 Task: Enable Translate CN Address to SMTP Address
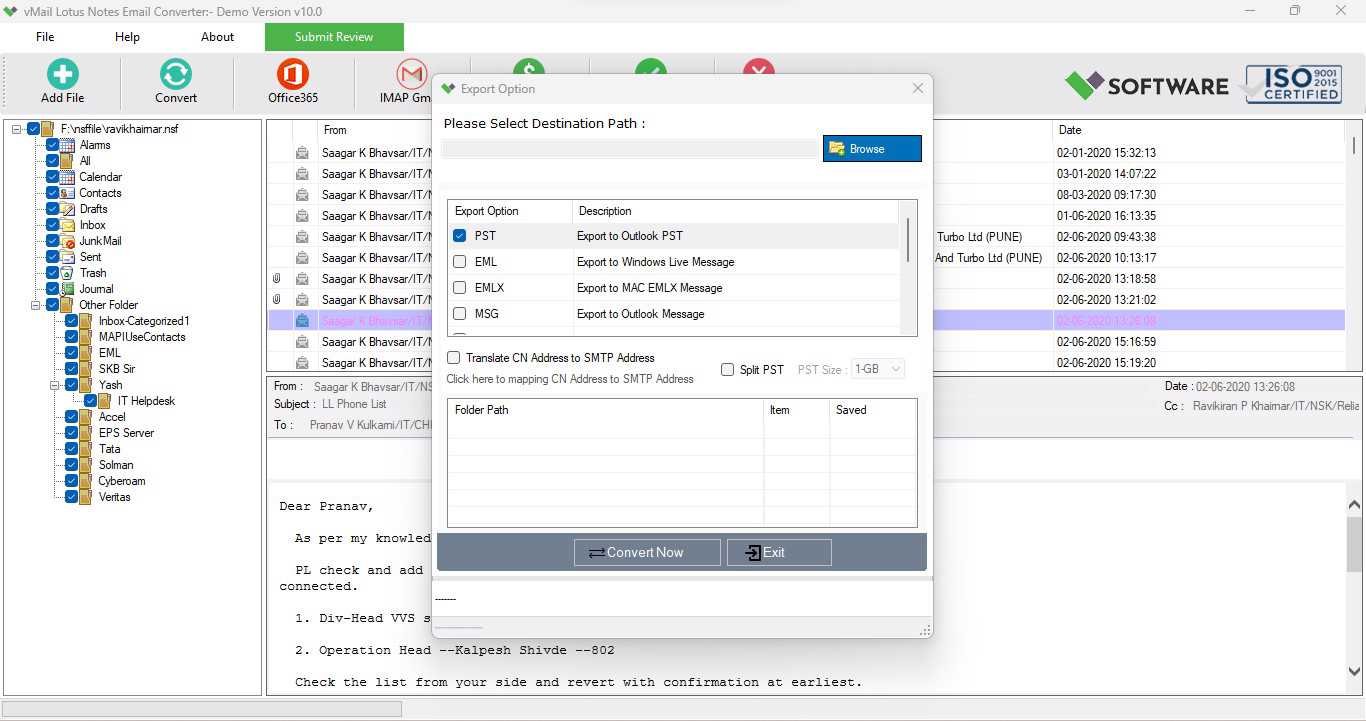click(454, 358)
